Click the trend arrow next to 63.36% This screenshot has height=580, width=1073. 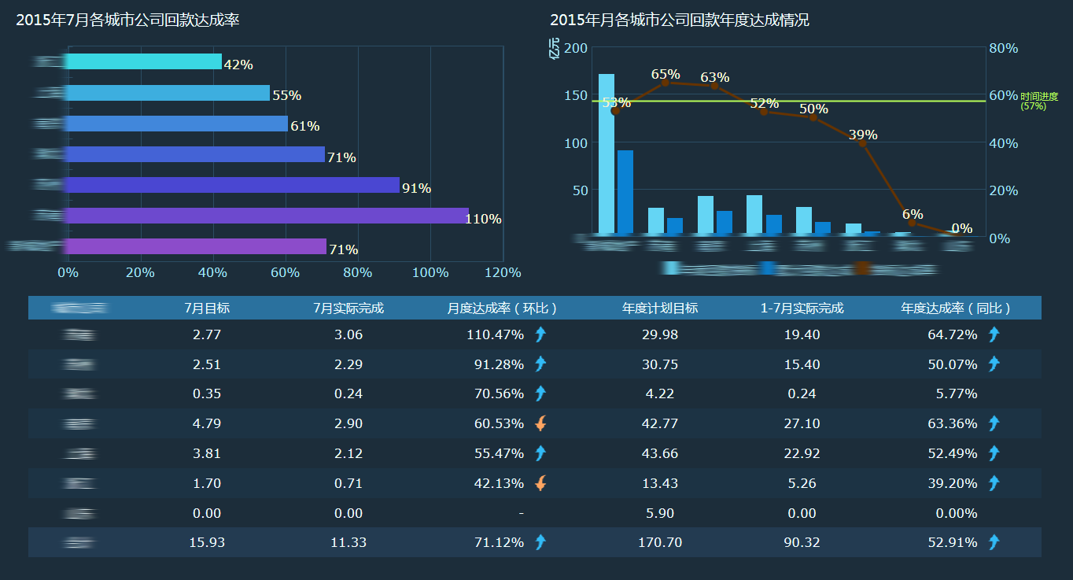click(x=994, y=423)
